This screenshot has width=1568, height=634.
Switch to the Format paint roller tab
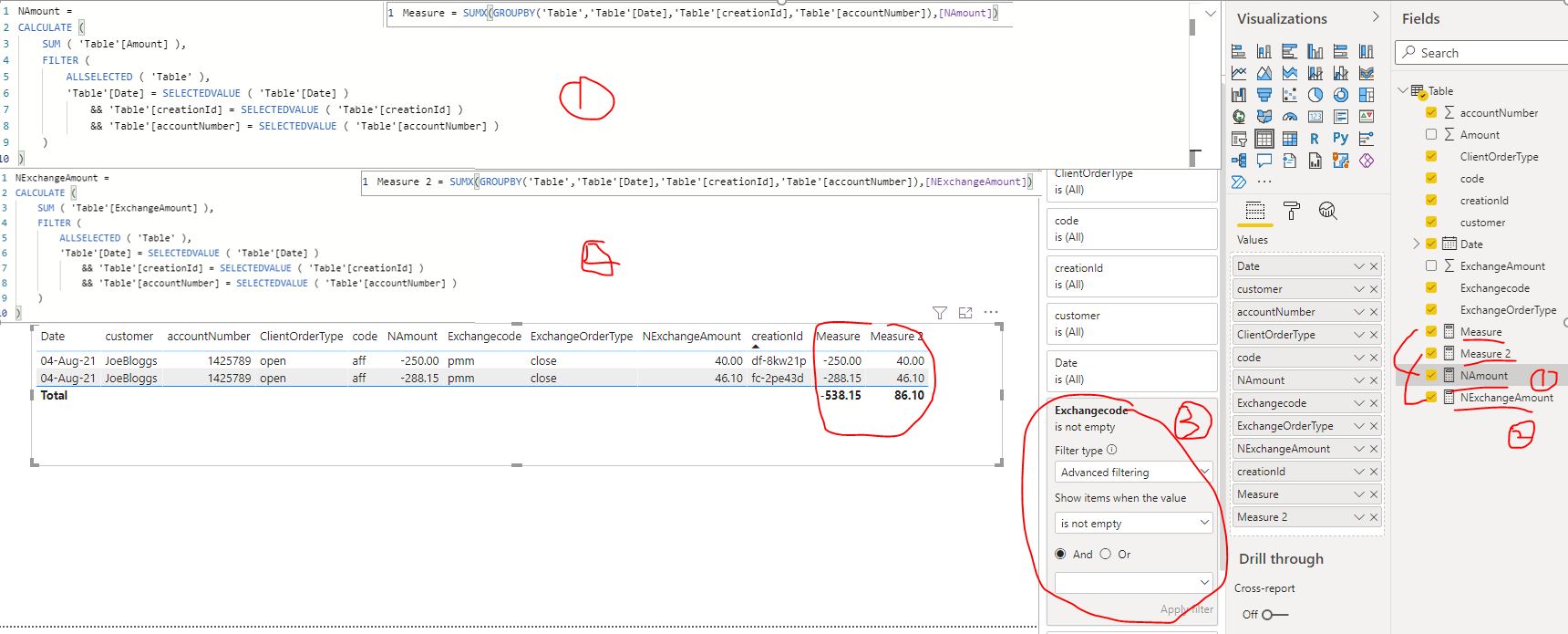[1292, 212]
